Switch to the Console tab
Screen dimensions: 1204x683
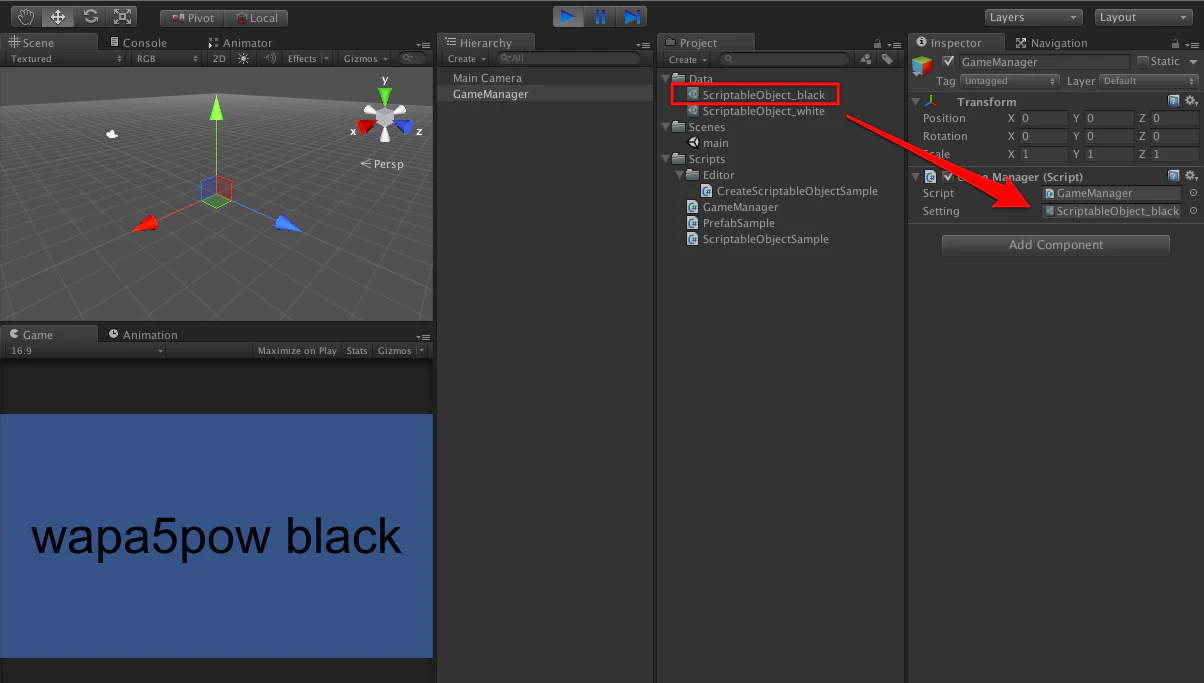click(138, 43)
